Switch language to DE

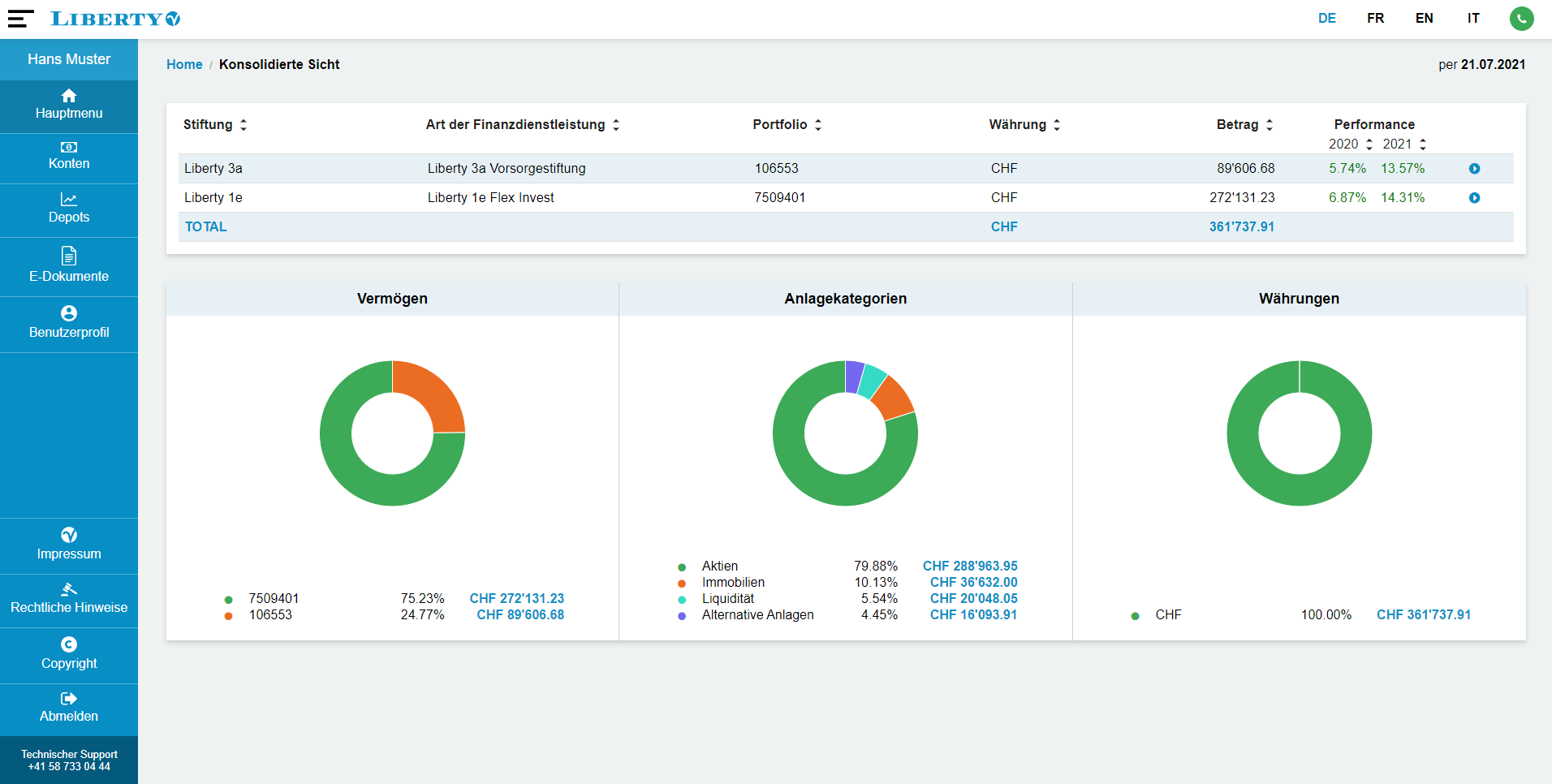[x=1327, y=19]
